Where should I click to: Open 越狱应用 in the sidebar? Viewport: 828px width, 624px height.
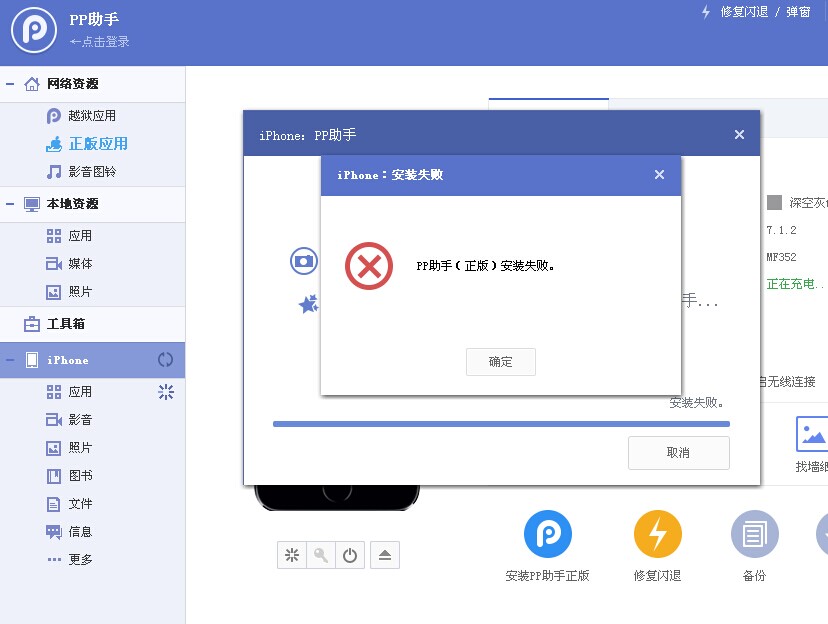(x=92, y=116)
